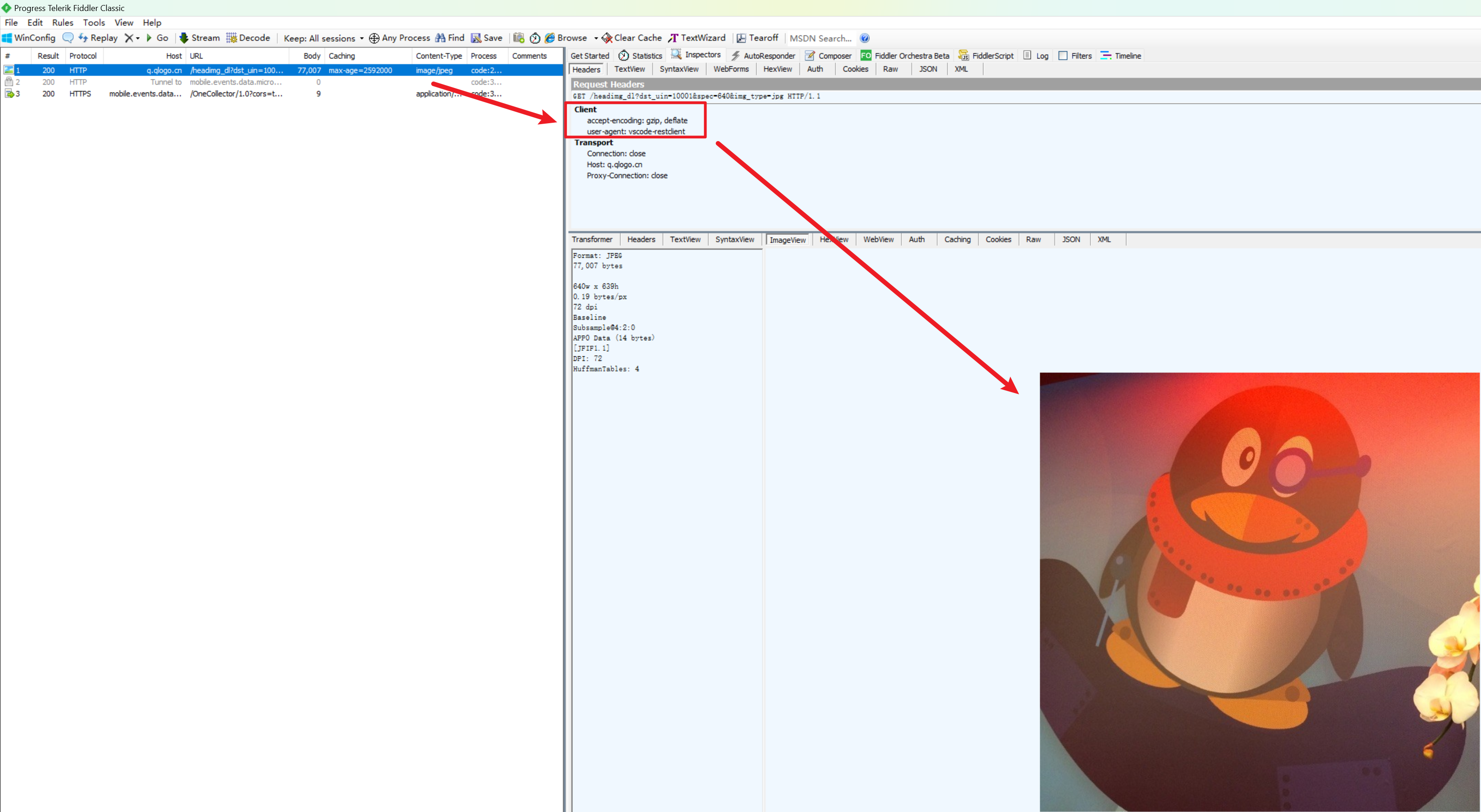Open the Keep: All sessions dropdown
The height and width of the screenshot is (812, 1481).
coord(324,38)
